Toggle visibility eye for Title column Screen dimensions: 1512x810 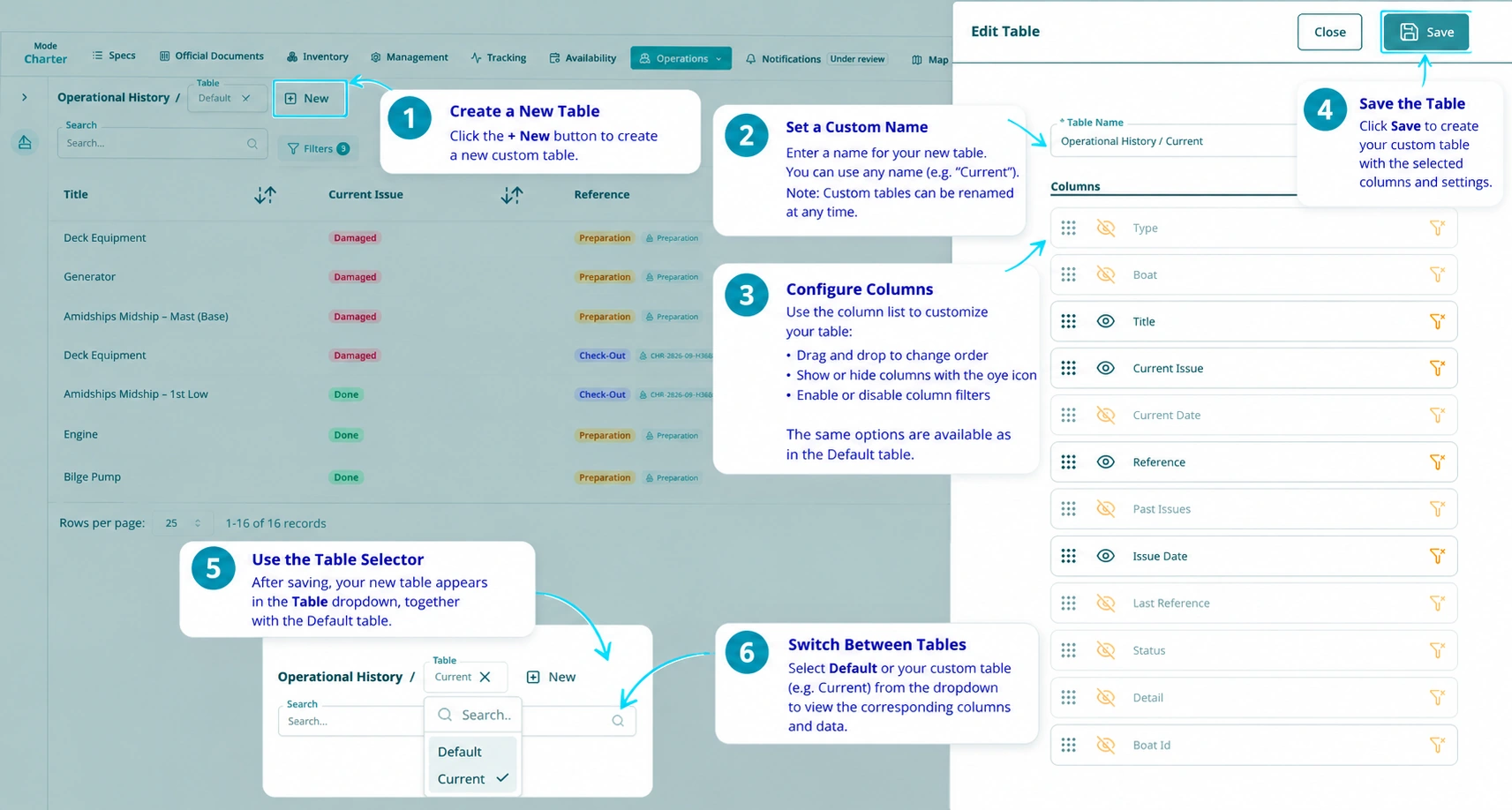[1105, 322]
